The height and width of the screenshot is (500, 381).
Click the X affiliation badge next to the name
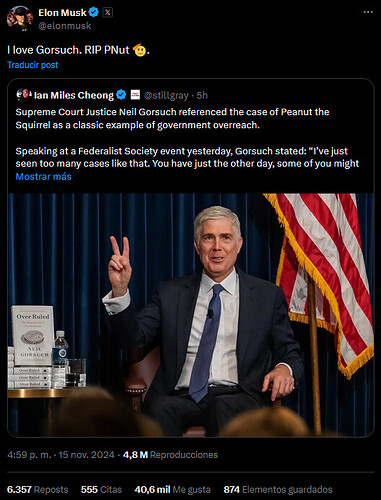[107, 13]
